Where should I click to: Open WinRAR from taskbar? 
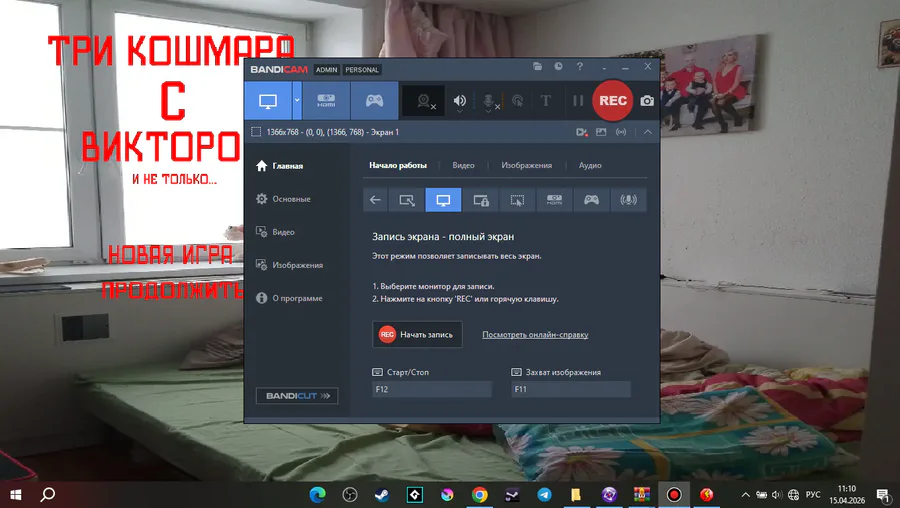click(642, 494)
